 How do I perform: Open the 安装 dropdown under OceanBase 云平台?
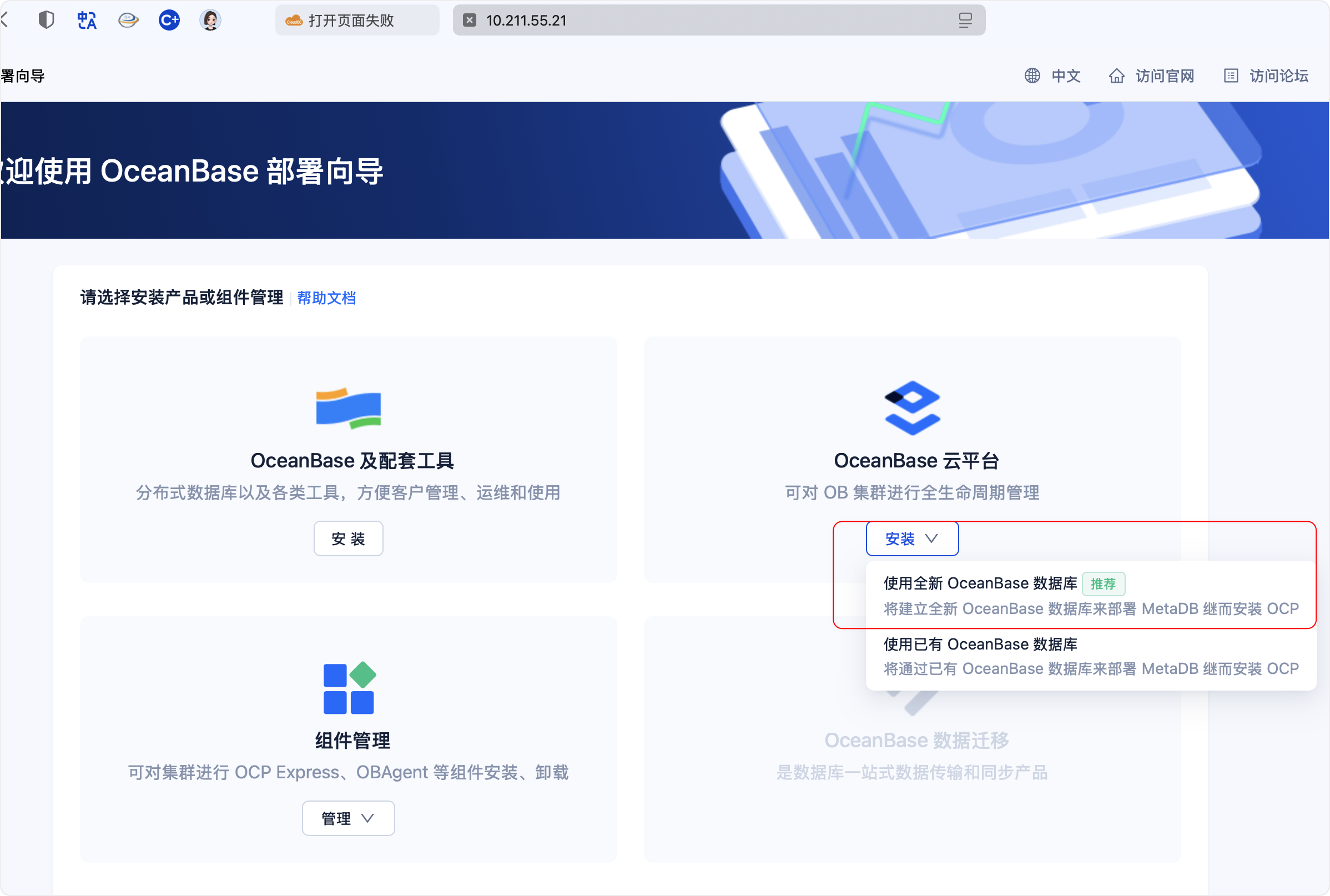[911, 538]
